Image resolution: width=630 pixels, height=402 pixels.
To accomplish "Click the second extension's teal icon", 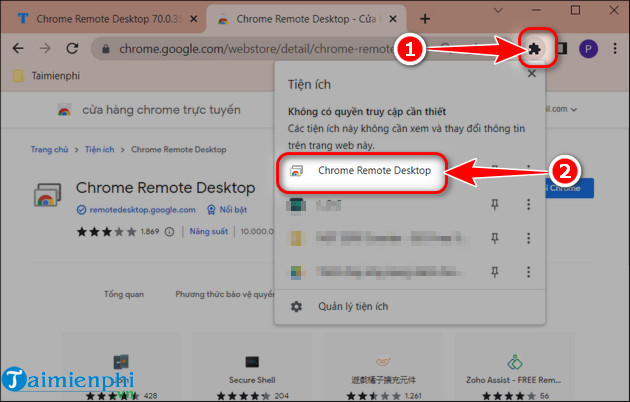I will [x=296, y=205].
